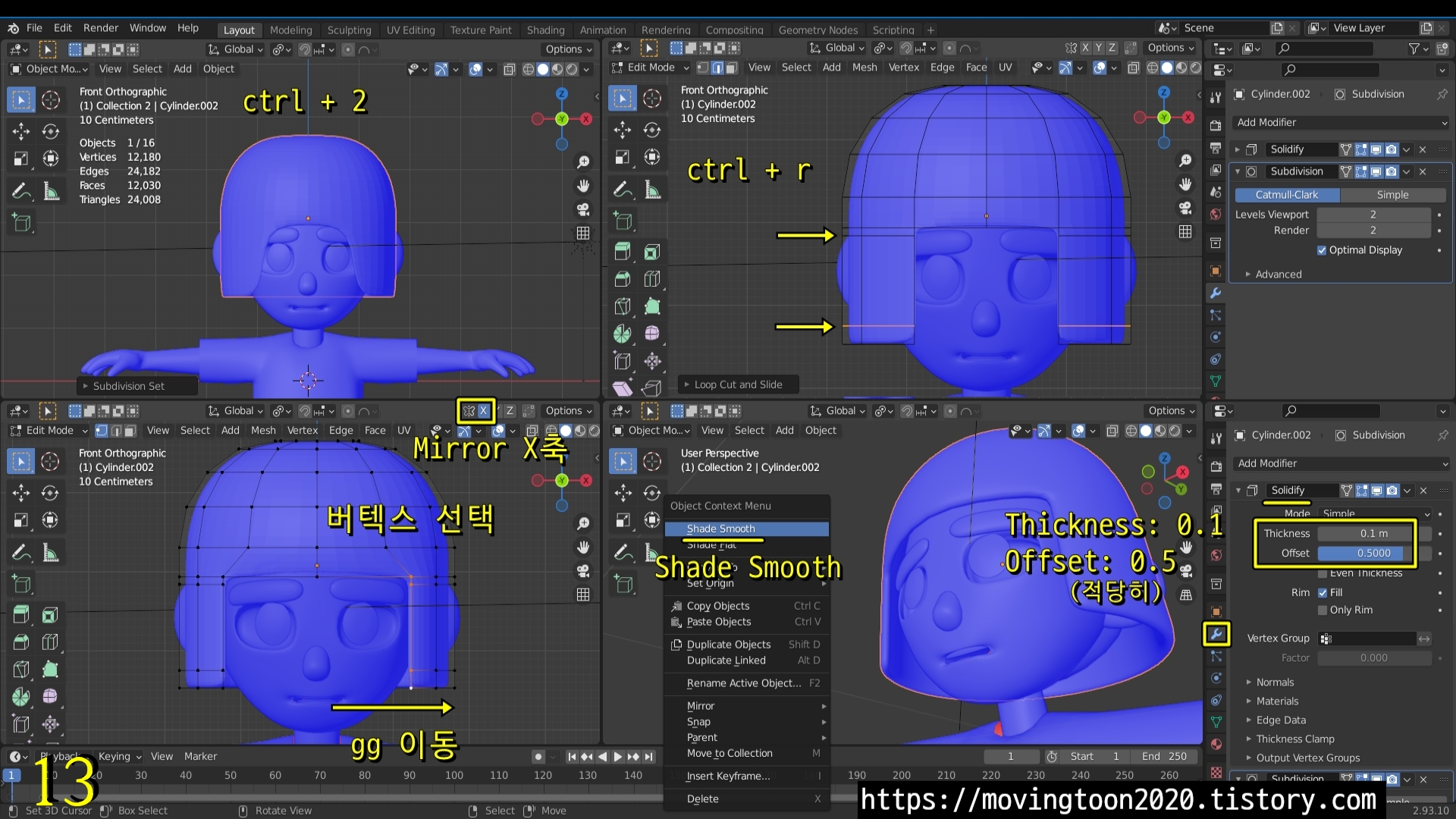1456x819 pixels.
Task: Enable Only Rim checkbox
Action: pos(1323,610)
